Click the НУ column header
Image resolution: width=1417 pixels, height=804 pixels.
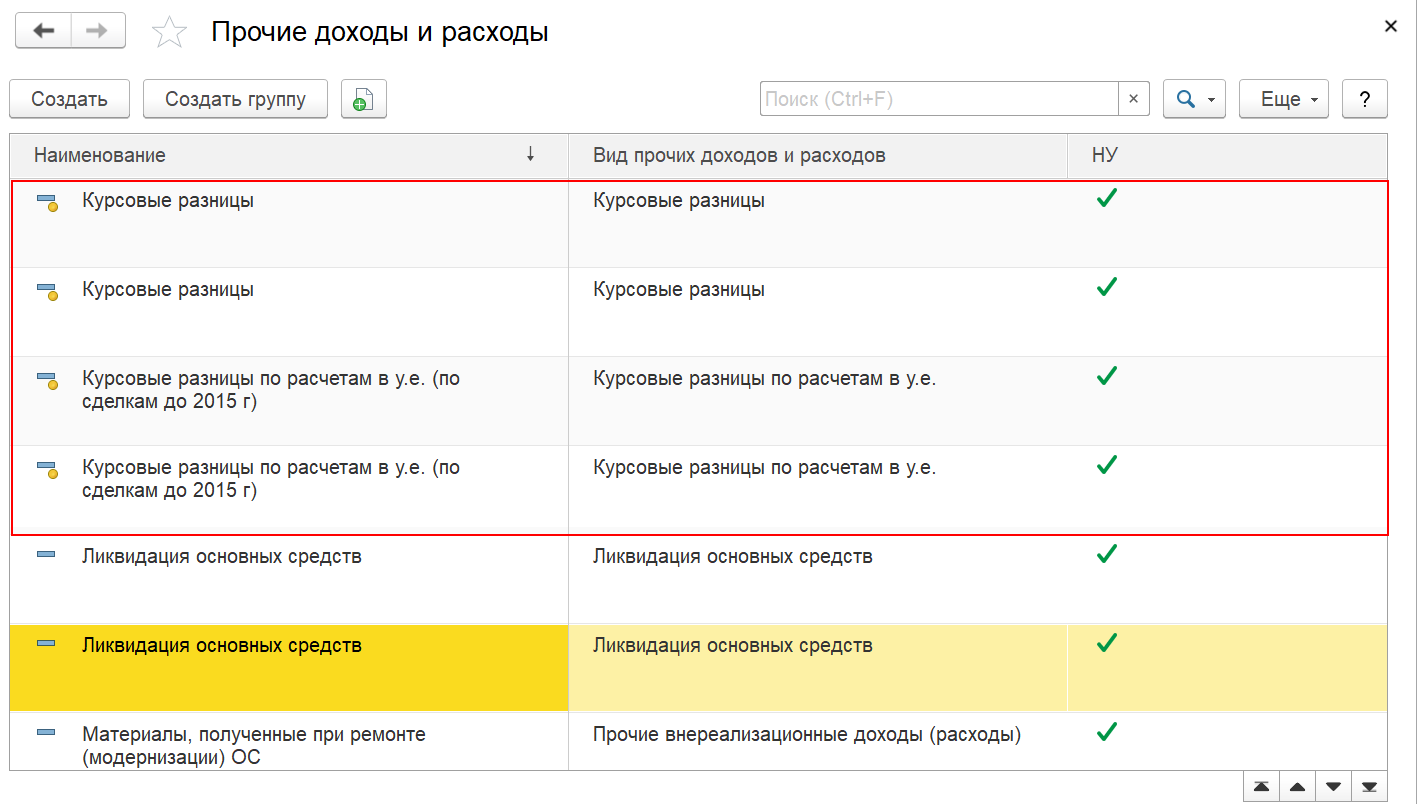(1105, 155)
